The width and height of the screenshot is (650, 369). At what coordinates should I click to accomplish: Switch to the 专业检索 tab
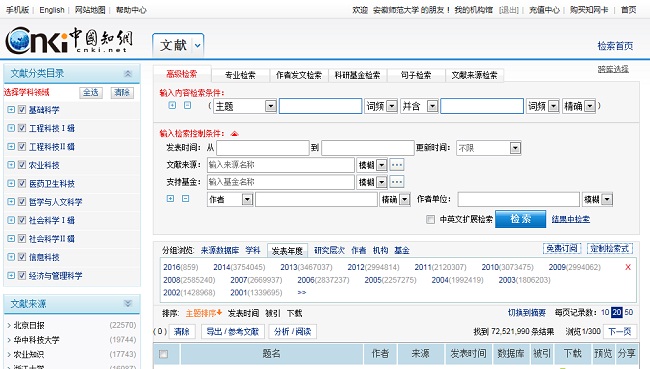click(240, 75)
